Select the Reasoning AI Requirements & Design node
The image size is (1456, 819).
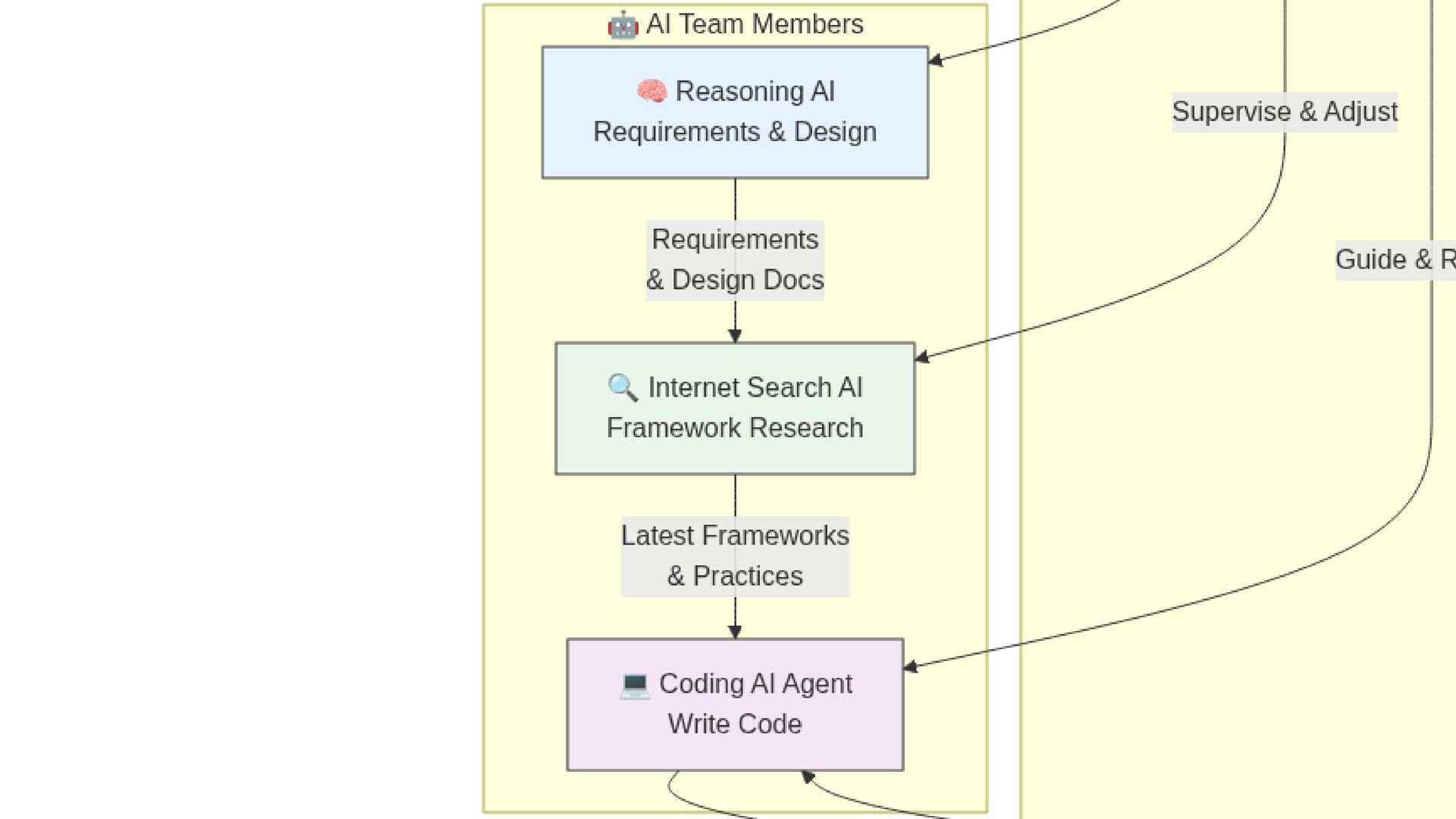tap(735, 112)
